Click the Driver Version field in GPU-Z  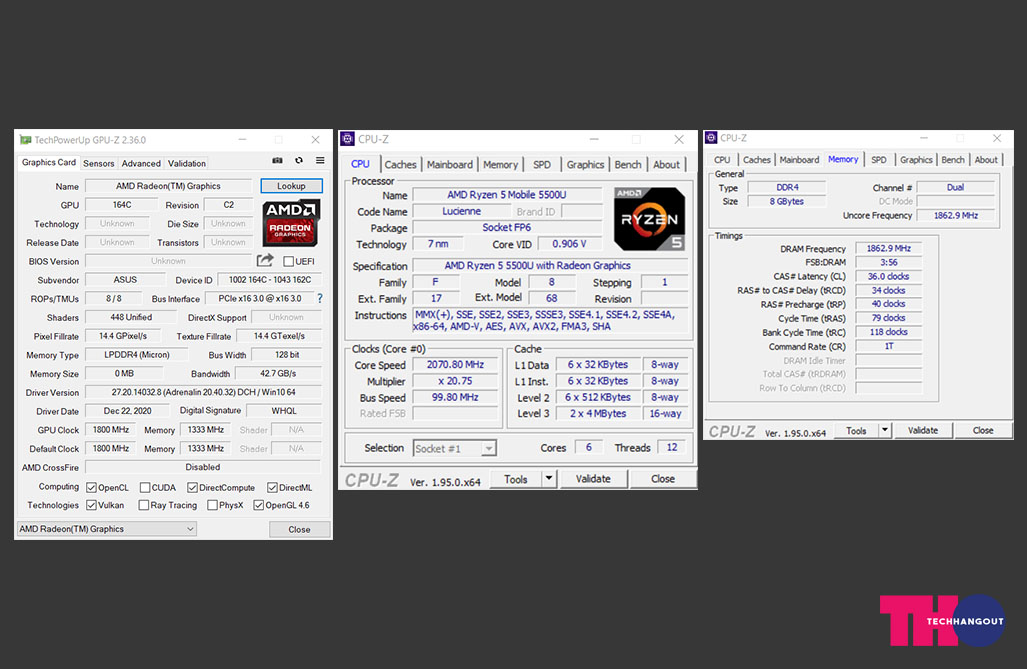pyautogui.click(x=203, y=392)
